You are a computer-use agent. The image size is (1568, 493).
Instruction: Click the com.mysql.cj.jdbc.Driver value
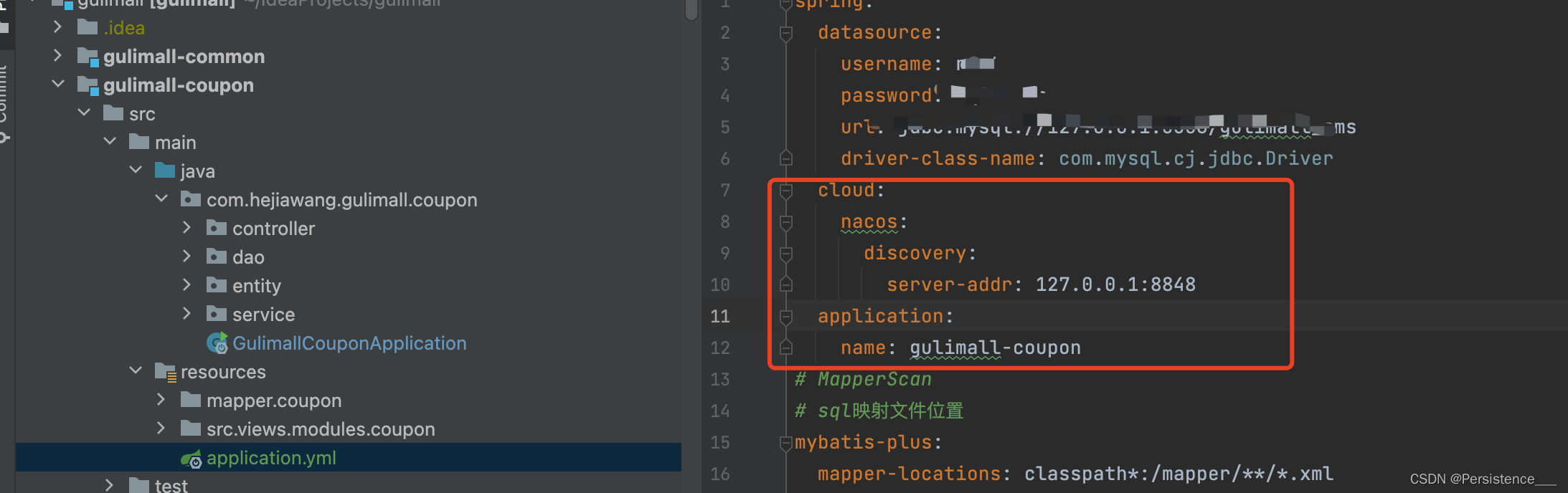coord(1196,158)
